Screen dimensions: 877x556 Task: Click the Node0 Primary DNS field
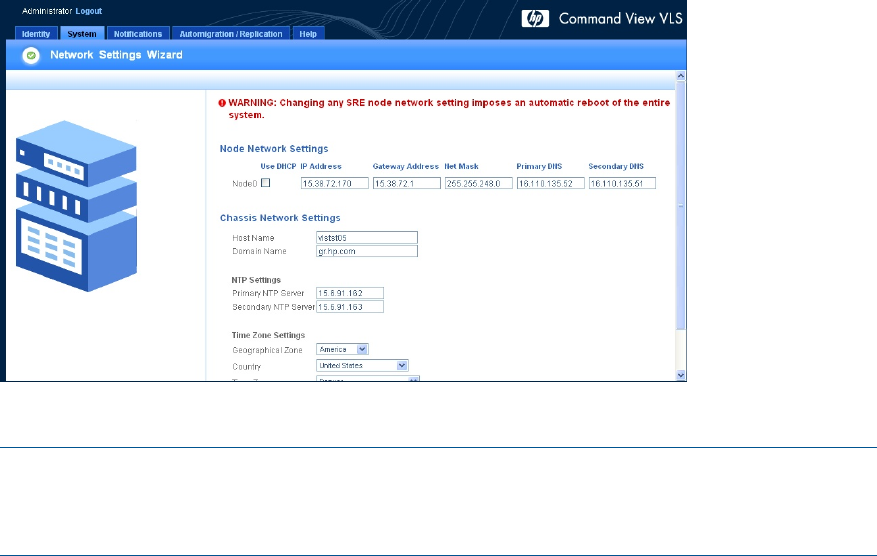550,183
